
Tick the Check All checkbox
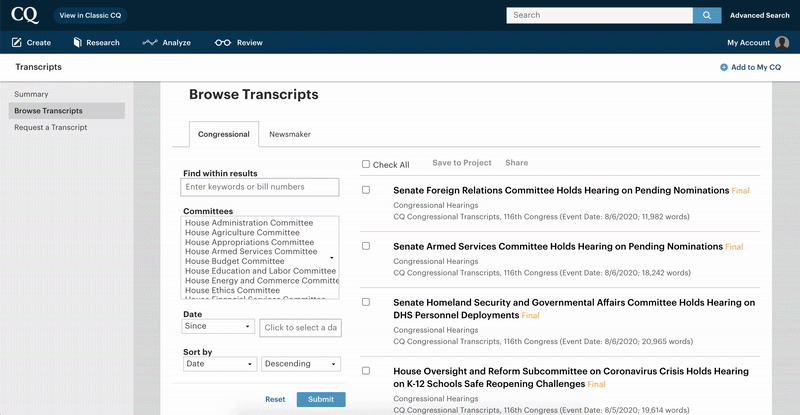coord(366,165)
